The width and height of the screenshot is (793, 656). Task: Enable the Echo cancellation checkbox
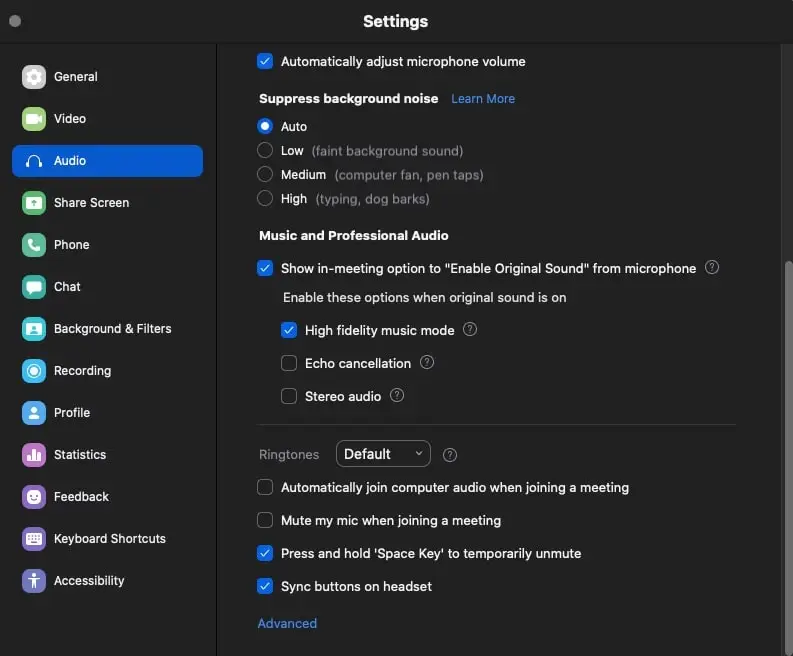[x=289, y=363]
